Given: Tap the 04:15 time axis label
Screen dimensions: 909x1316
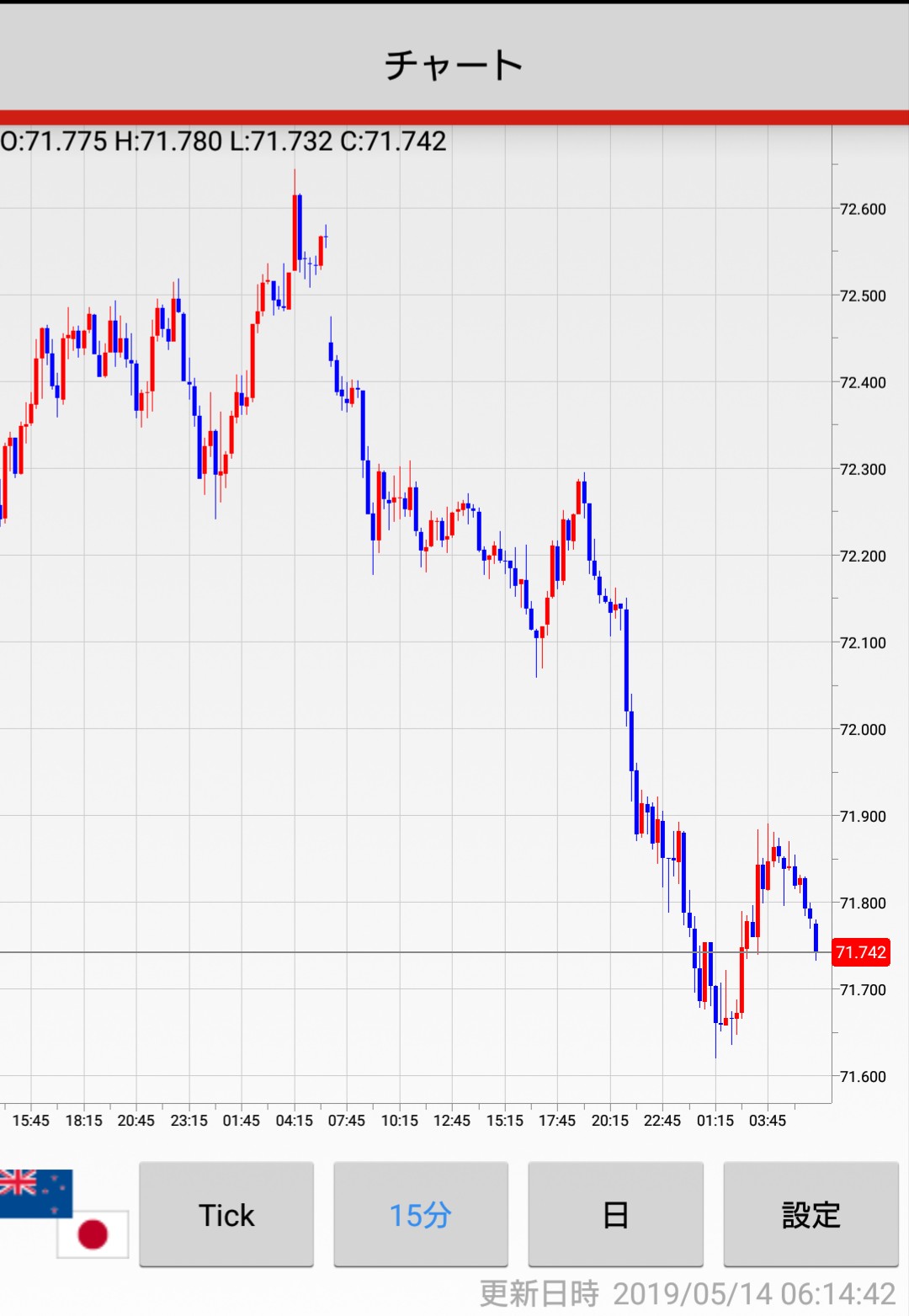Looking at the screenshot, I should pos(295,1121).
